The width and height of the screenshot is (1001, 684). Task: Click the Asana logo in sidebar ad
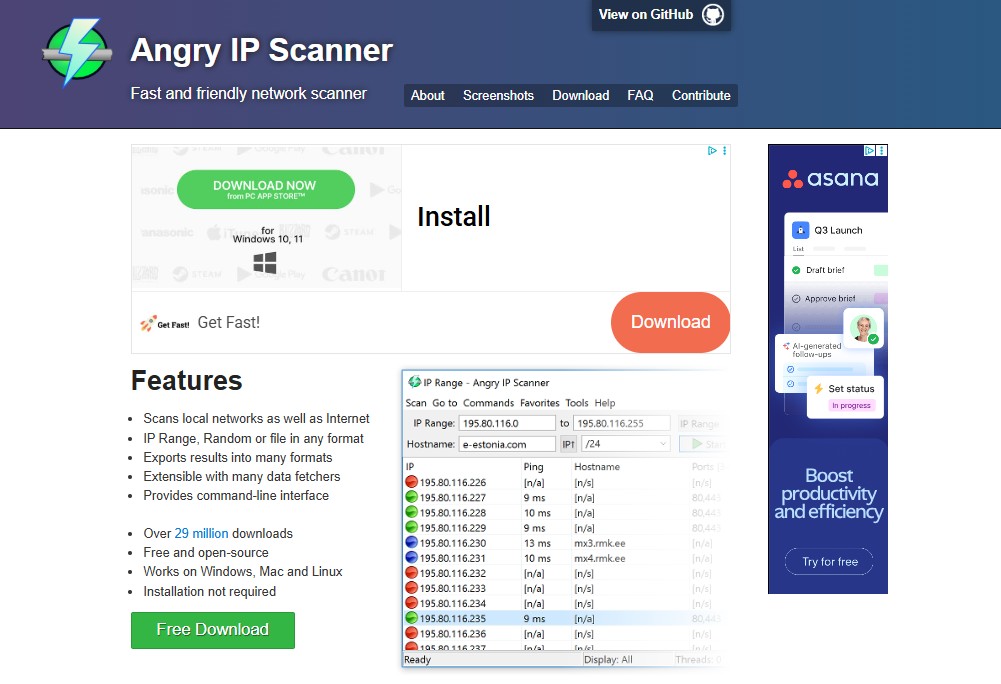click(x=830, y=179)
